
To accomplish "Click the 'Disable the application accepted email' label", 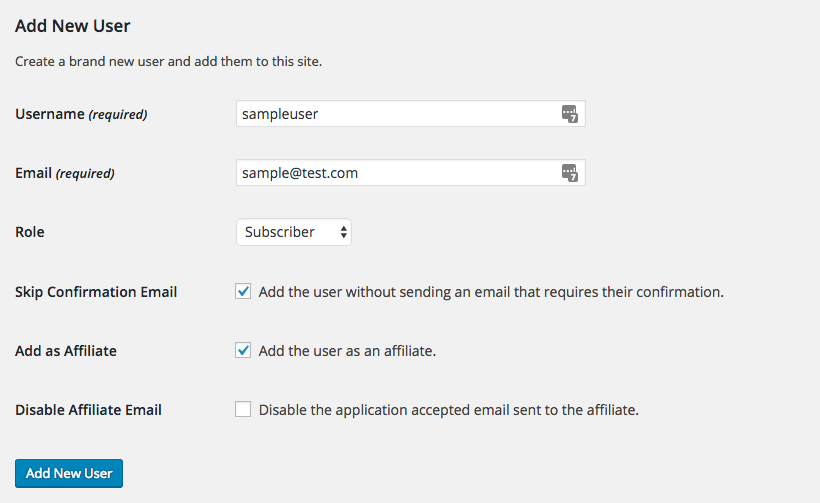I will point(448,409).
